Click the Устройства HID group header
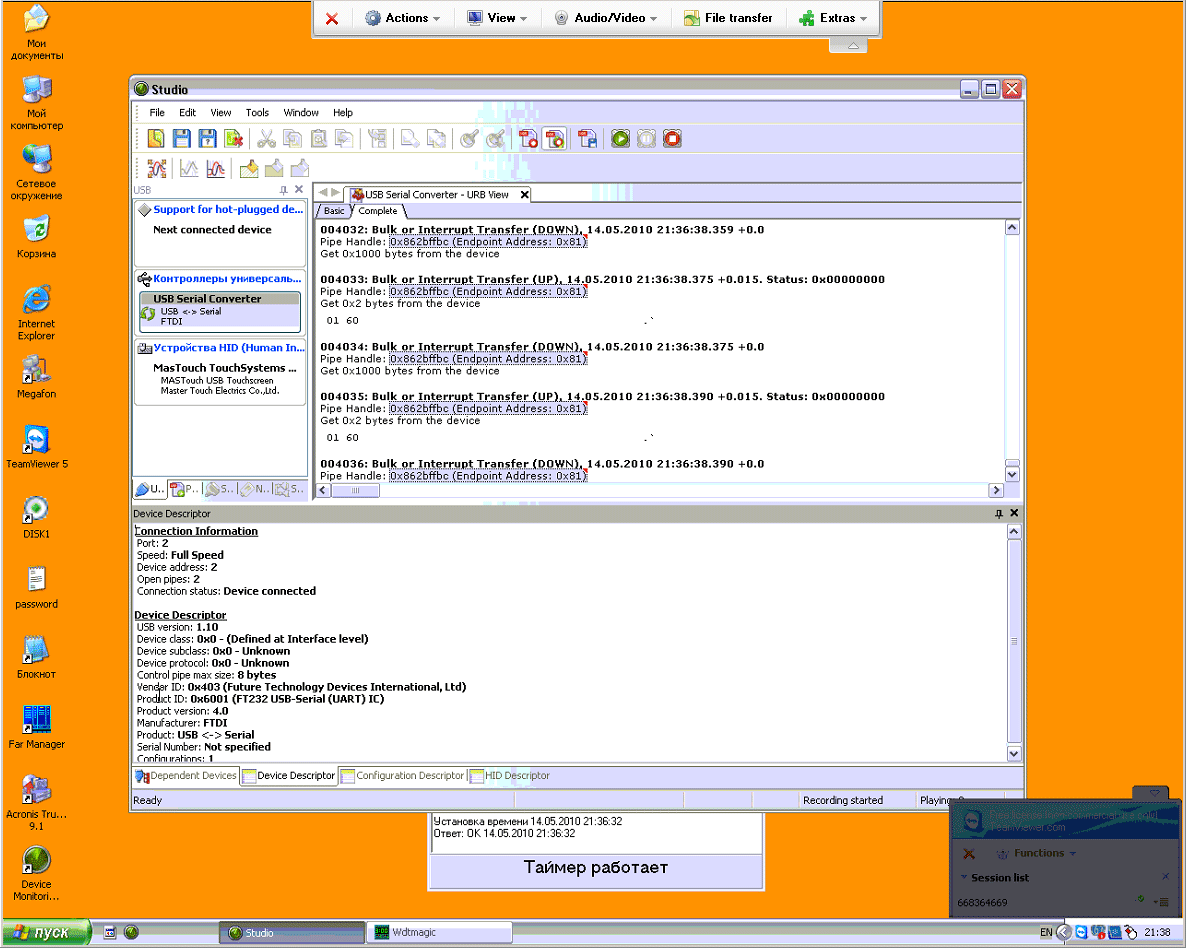This screenshot has height=948, width=1186. pos(228,348)
